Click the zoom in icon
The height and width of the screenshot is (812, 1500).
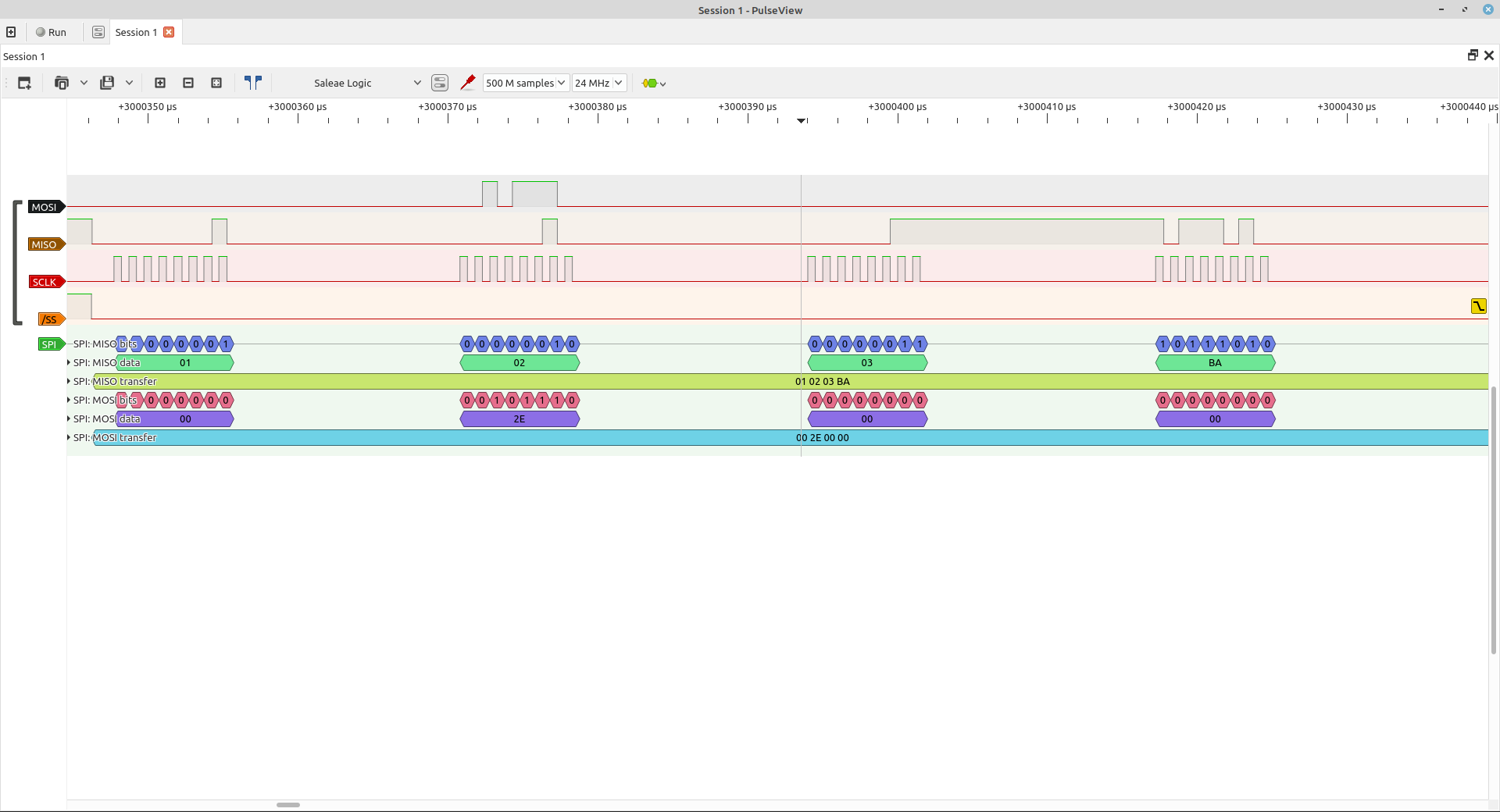coord(160,83)
